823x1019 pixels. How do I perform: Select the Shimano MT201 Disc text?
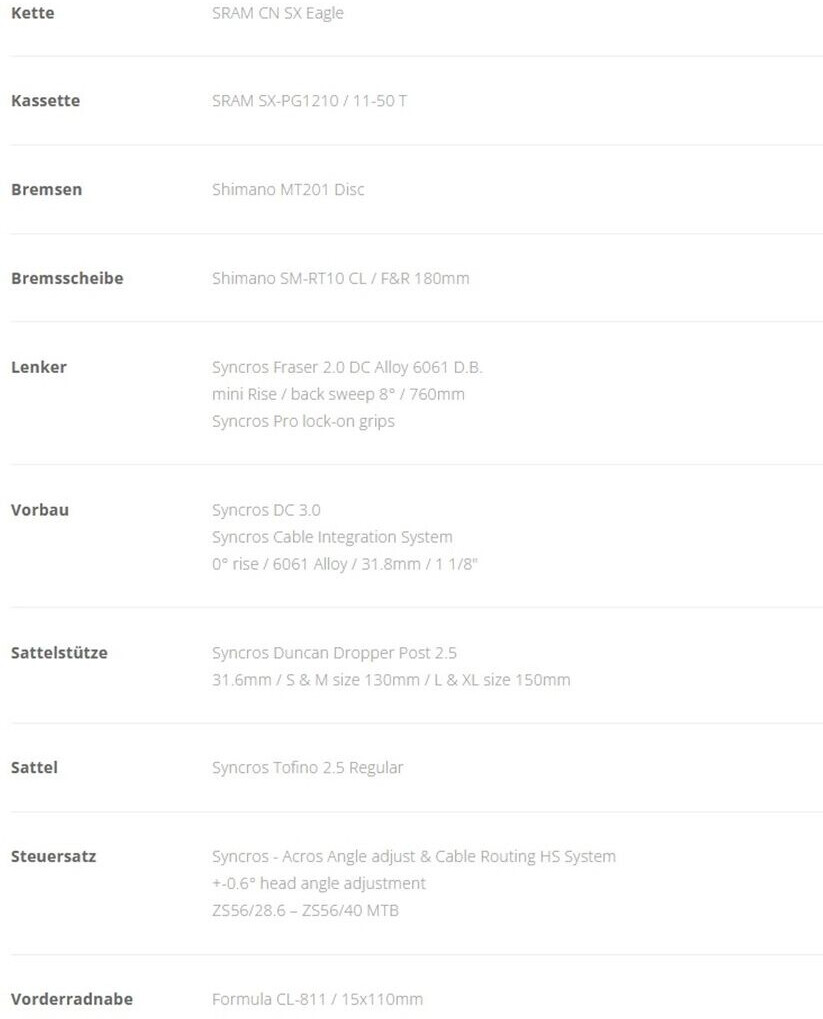[x=288, y=189]
